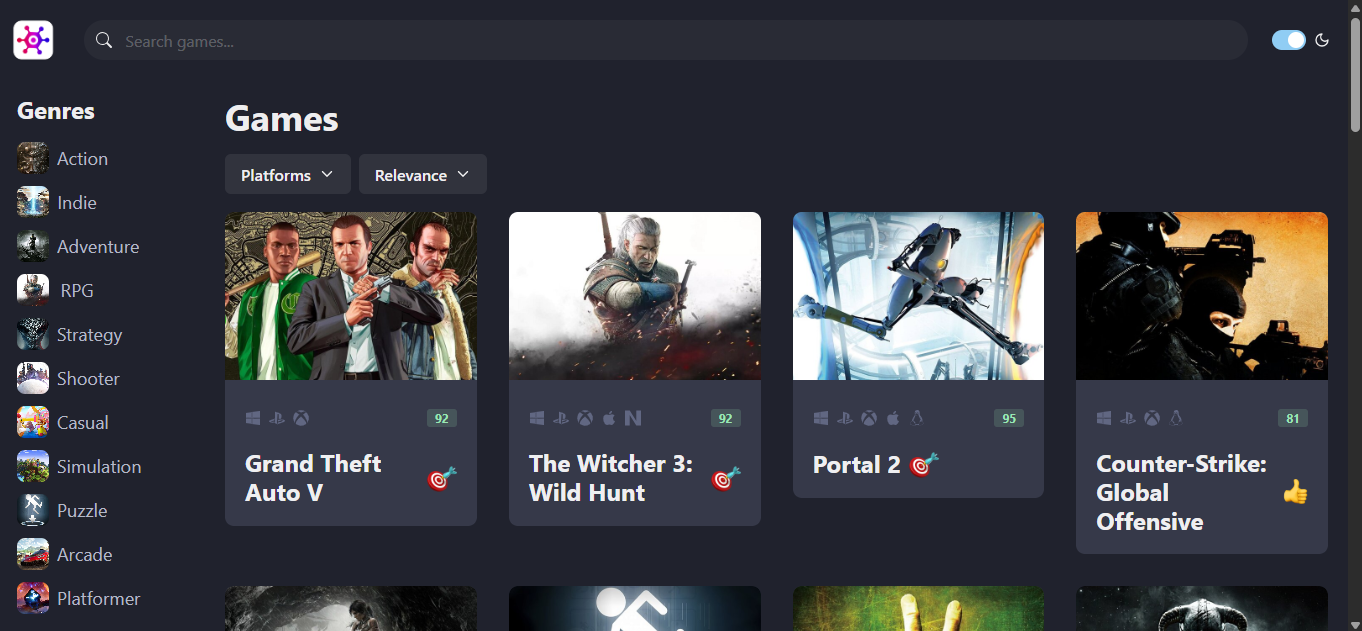Viewport: 1362px width, 631px height.
Task: Click Xbox icon on Portal 2 card
Action: coord(869,418)
